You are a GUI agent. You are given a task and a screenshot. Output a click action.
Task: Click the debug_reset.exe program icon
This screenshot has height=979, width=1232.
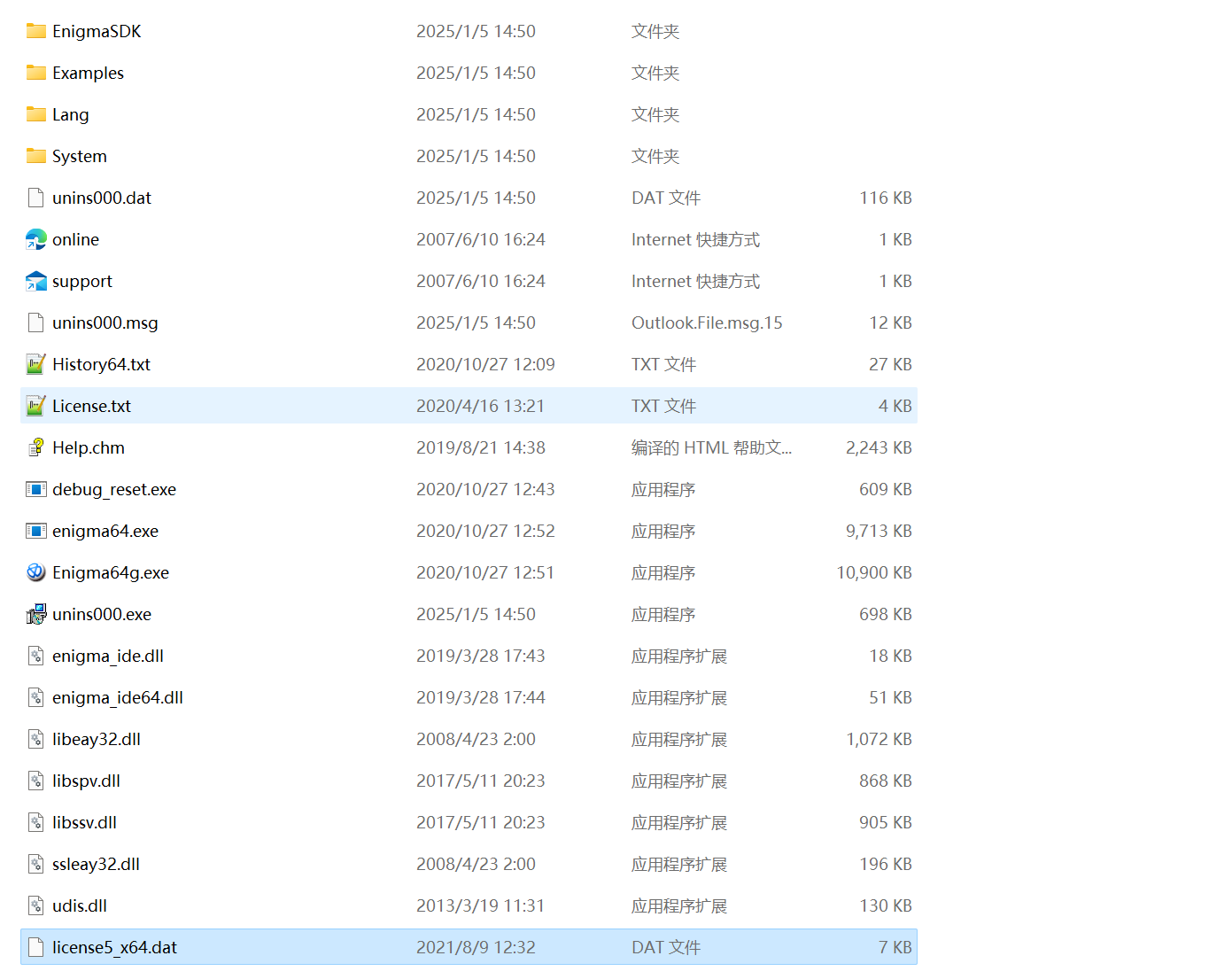35,489
